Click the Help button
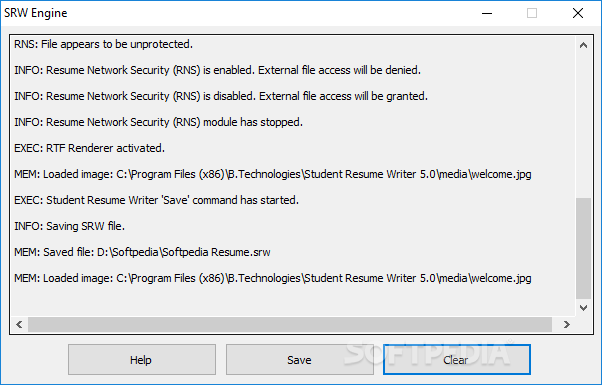This screenshot has height=385, width=602. point(142,359)
